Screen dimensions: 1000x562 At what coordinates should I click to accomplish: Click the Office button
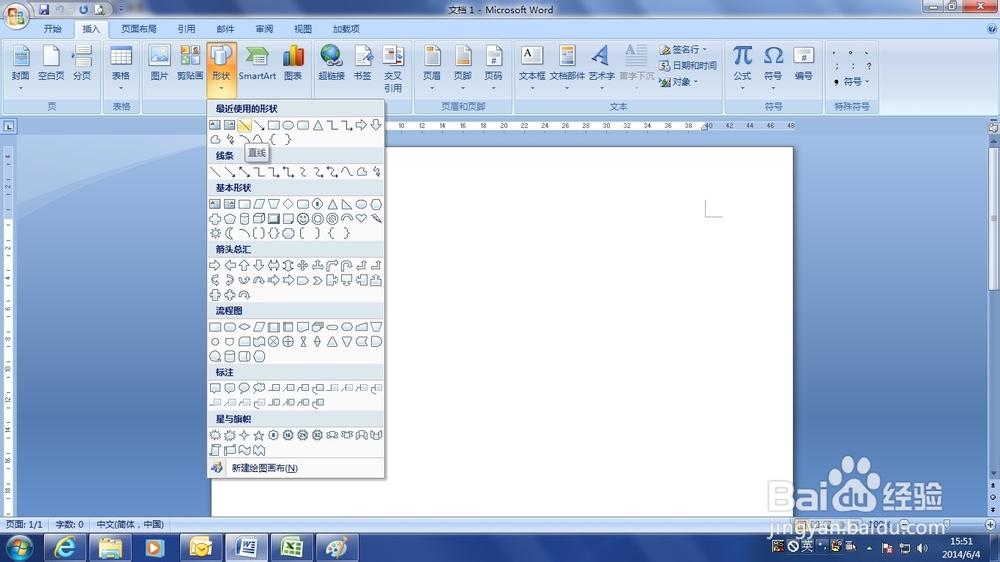pyautogui.click(x=16, y=15)
